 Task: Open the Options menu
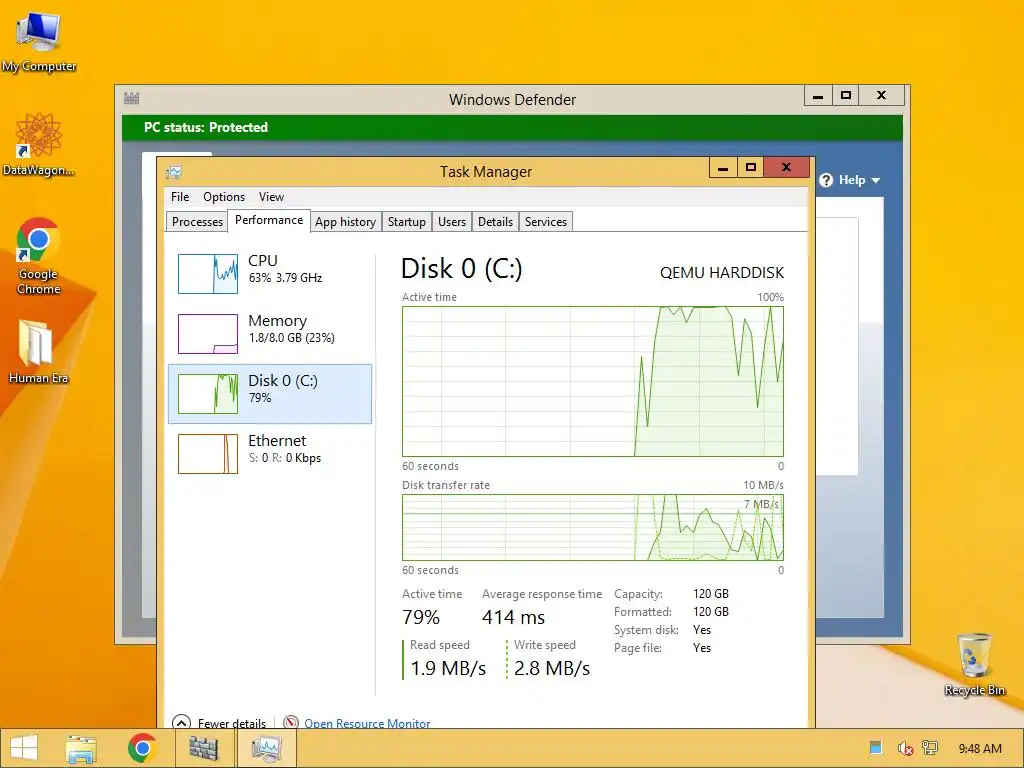point(224,197)
